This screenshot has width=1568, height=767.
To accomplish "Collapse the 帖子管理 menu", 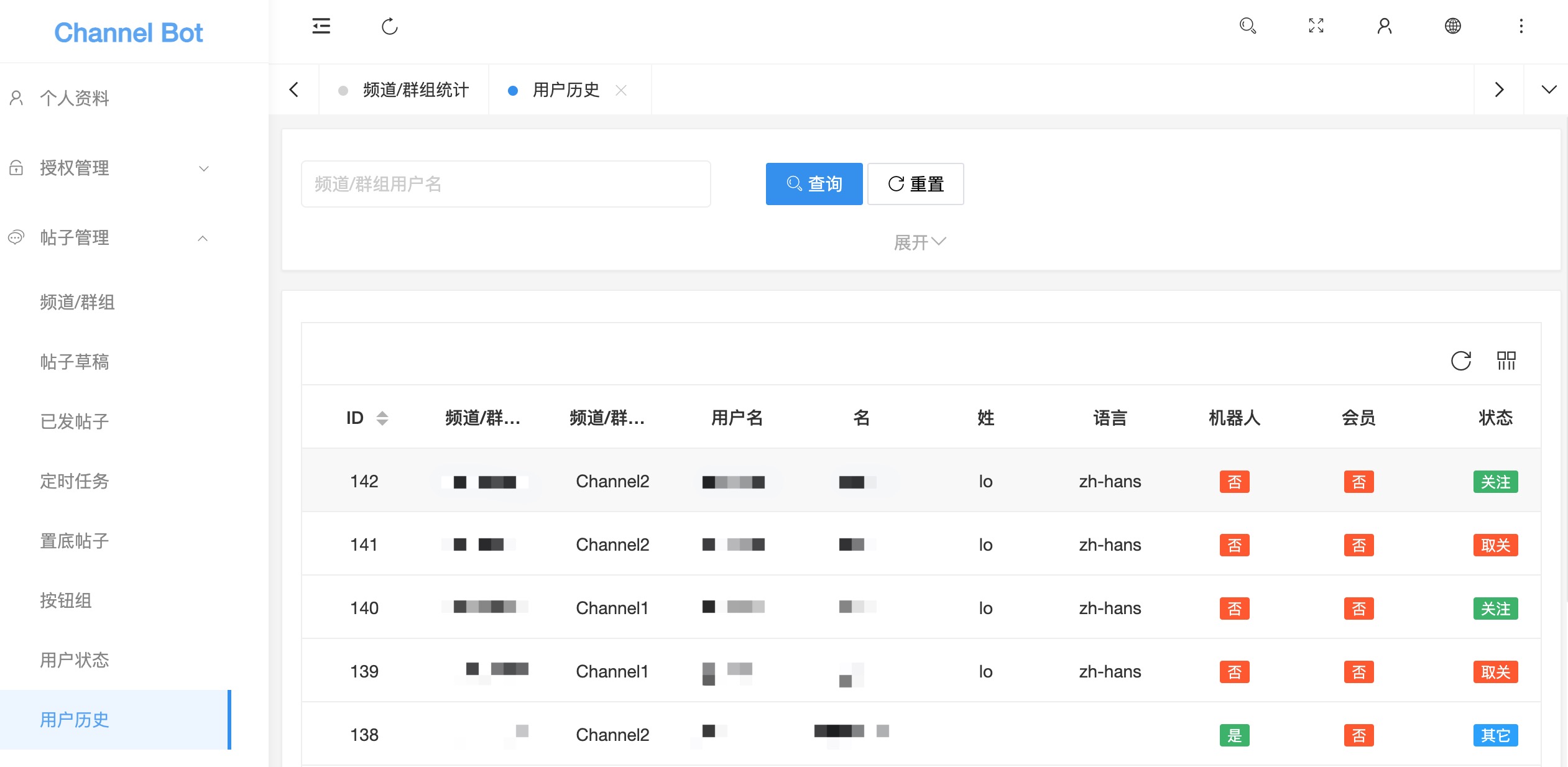I will pyautogui.click(x=116, y=237).
